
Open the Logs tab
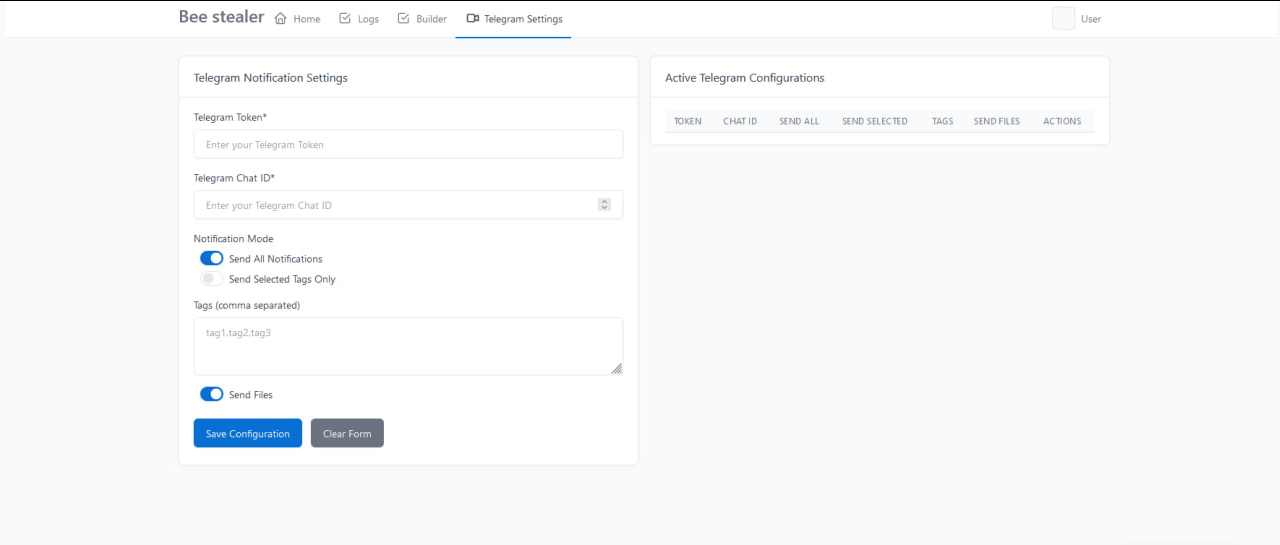(x=359, y=19)
